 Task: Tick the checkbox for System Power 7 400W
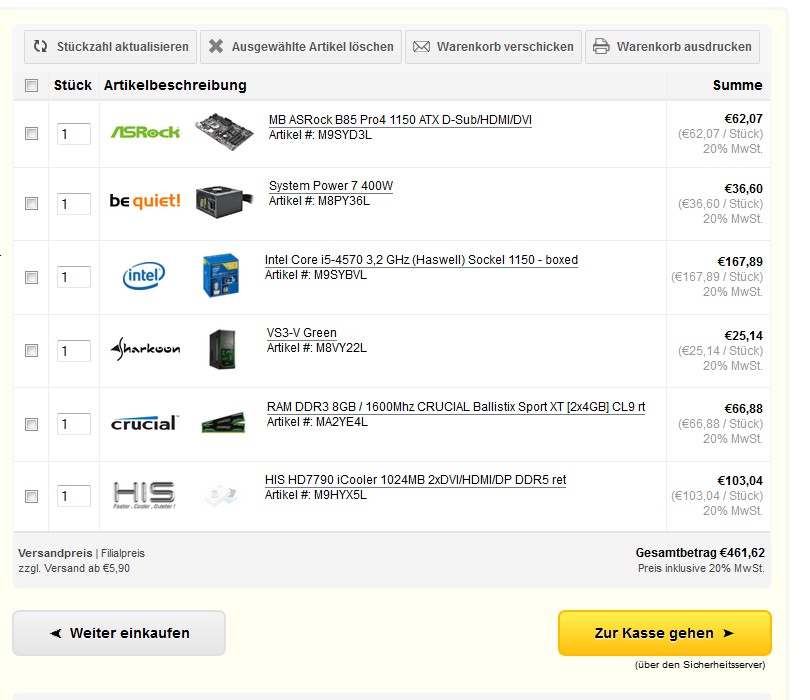click(x=32, y=204)
